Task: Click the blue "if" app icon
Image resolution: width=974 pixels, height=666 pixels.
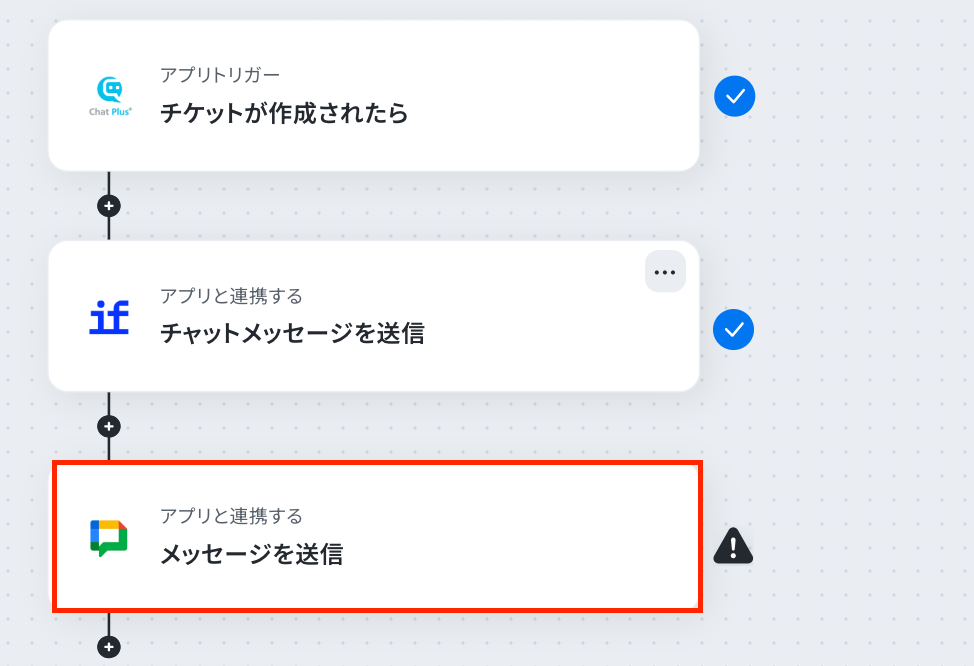Action: click(x=109, y=318)
